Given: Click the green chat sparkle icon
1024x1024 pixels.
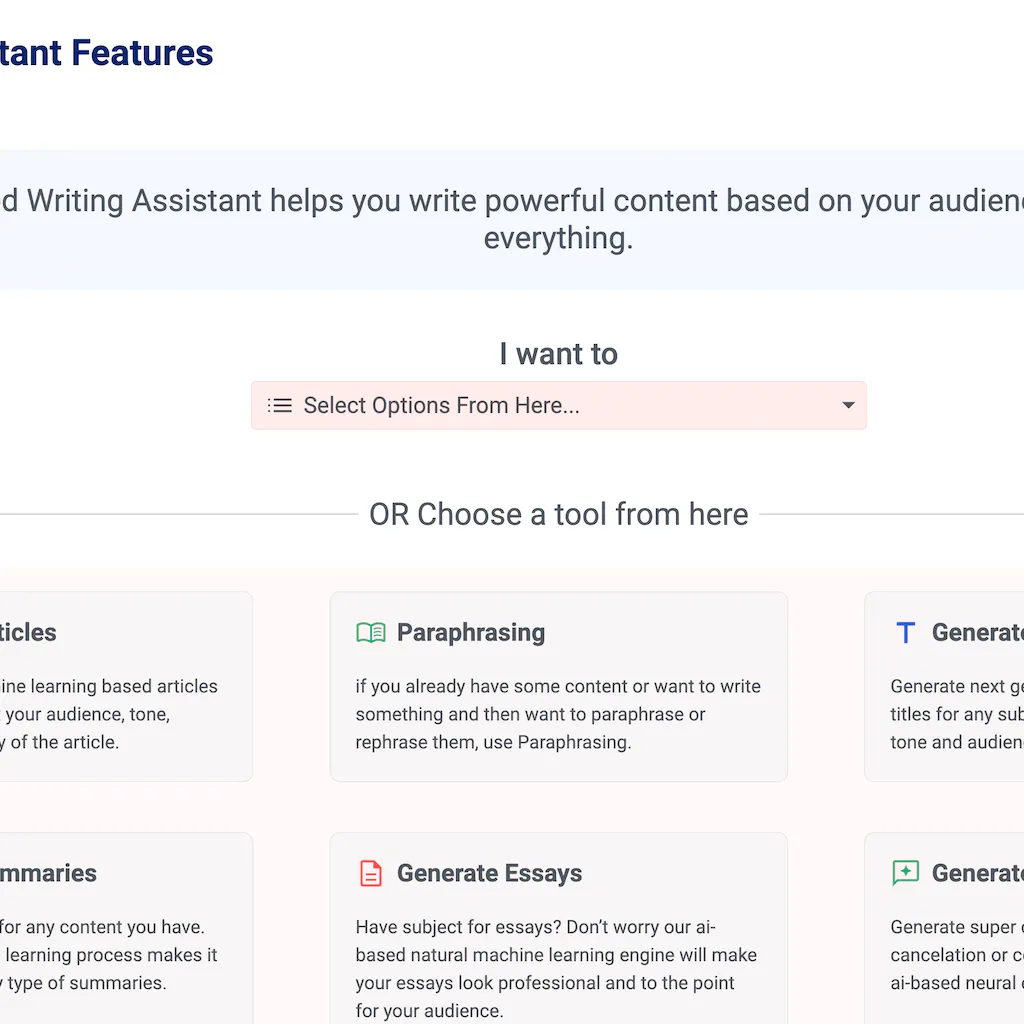Looking at the screenshot, I should tap(905, 873).
